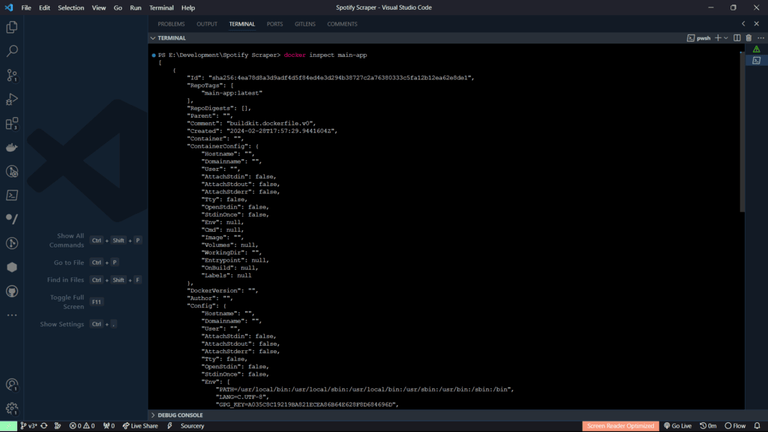The width and height of the screenshot is (768, 432).
Task: Open launch terminal profile dropdown arrow
Action: (726, 38)
